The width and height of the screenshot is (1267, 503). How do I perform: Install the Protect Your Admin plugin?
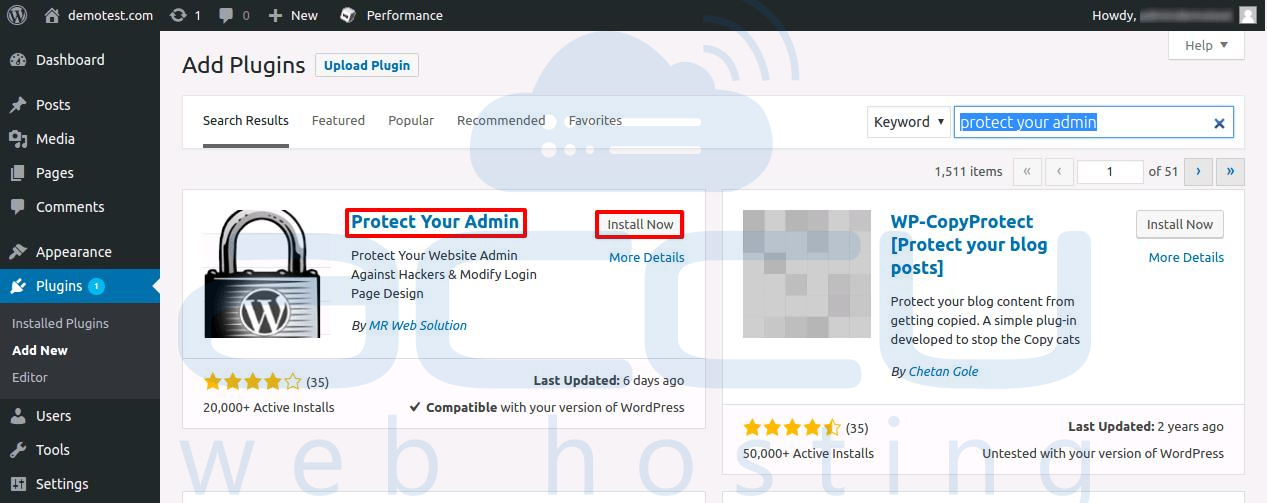[640, 225]
